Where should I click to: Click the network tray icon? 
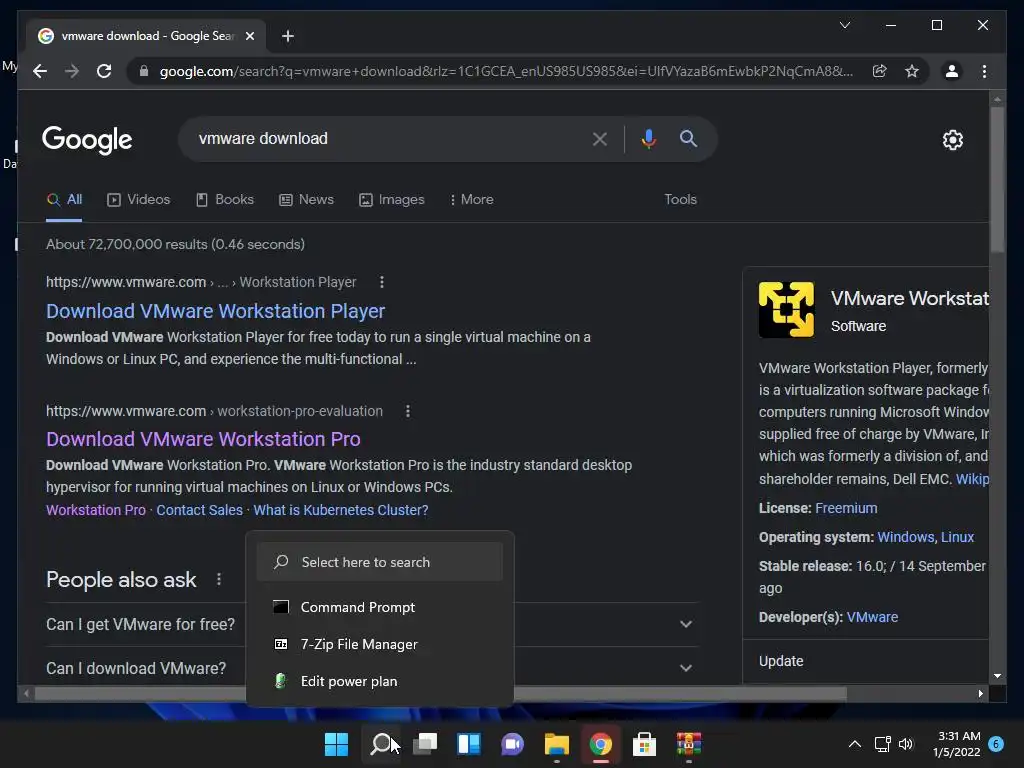[882, 744]
